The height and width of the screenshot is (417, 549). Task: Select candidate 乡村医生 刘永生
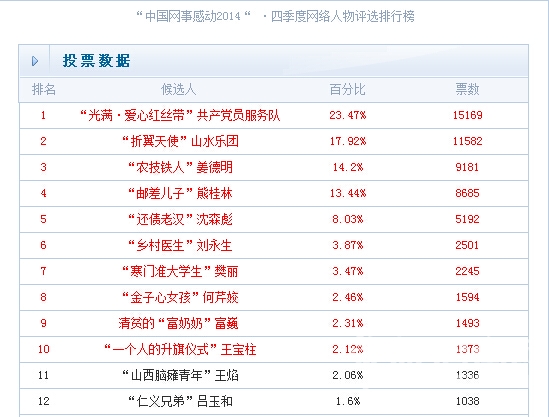(180, 245)
